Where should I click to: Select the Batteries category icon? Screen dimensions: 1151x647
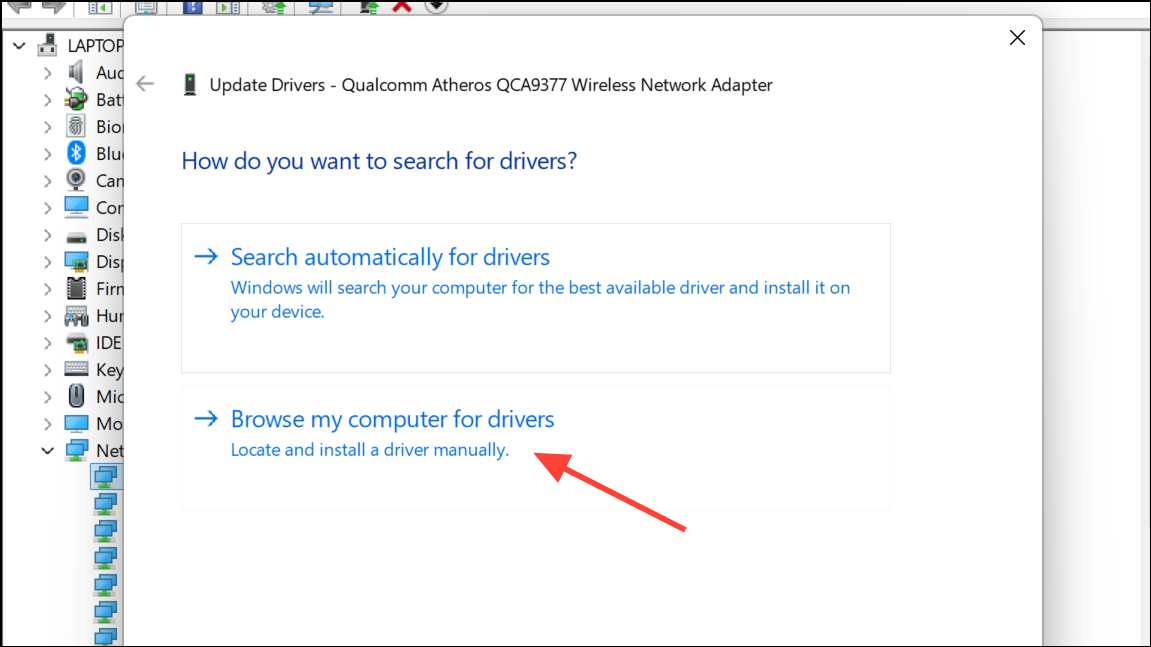tap(76, 99)
